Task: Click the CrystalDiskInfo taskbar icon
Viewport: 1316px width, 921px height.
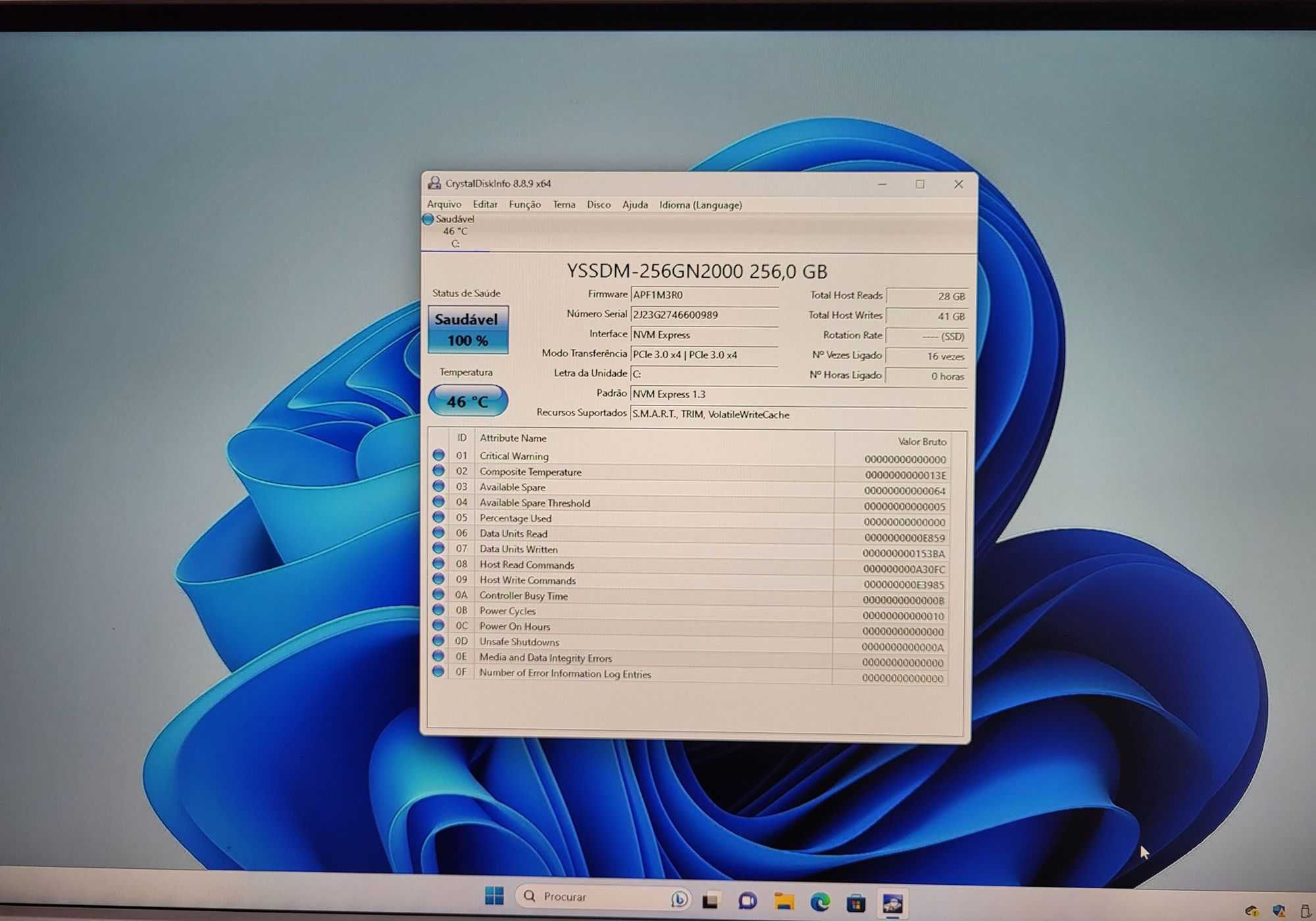Action: (x=892, y=904)
